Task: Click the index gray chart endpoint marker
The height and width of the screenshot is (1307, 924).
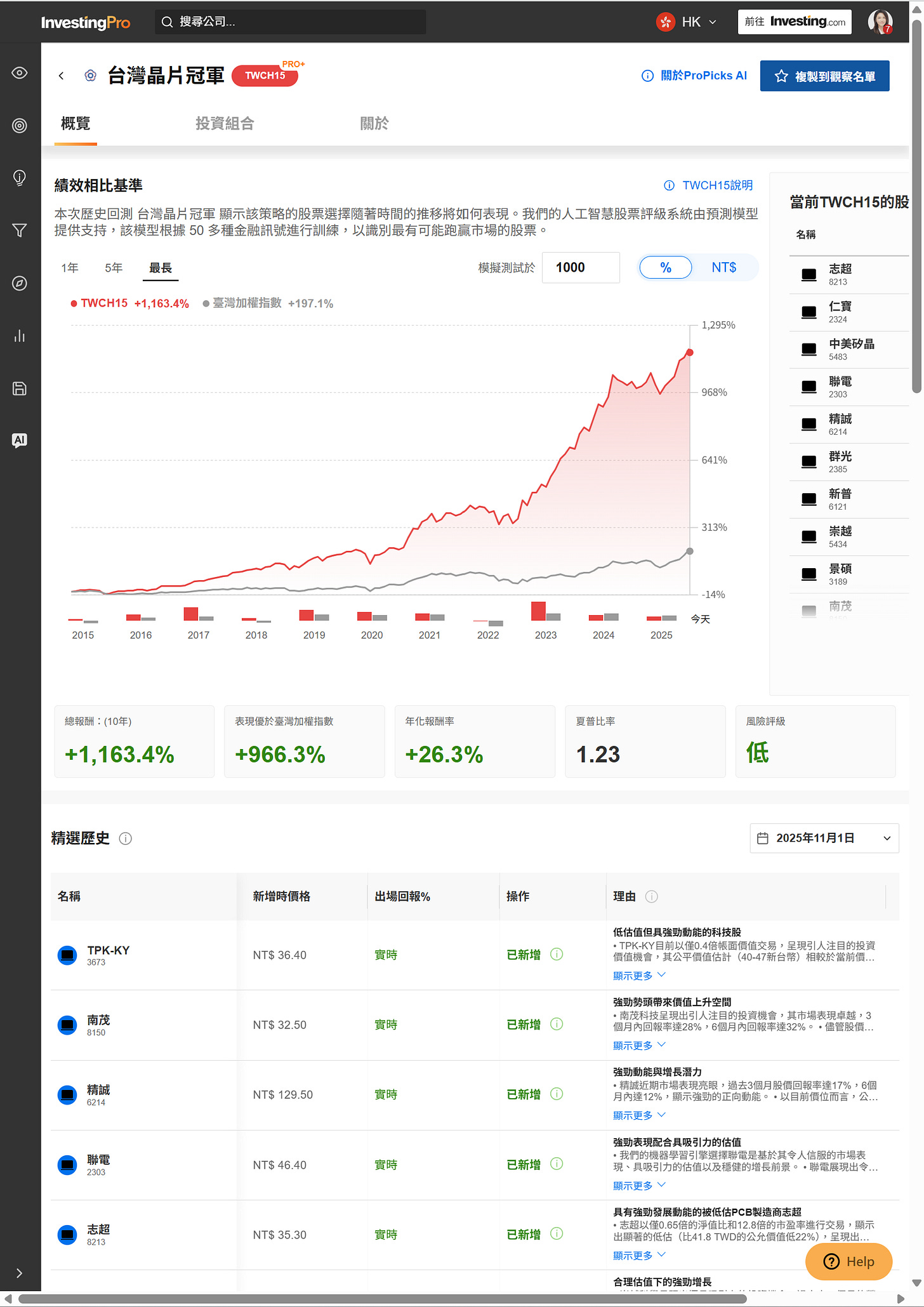Action: (x=690, y=551)
